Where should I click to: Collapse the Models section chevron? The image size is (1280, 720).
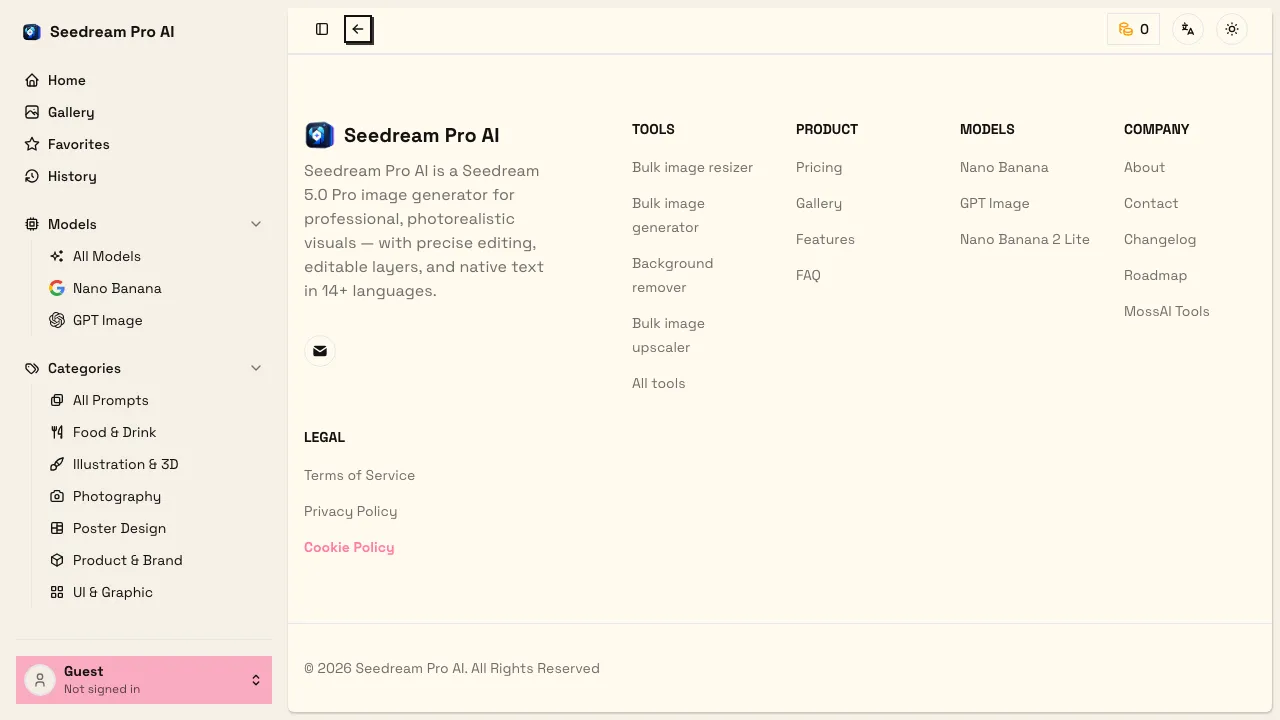point(256,224)
